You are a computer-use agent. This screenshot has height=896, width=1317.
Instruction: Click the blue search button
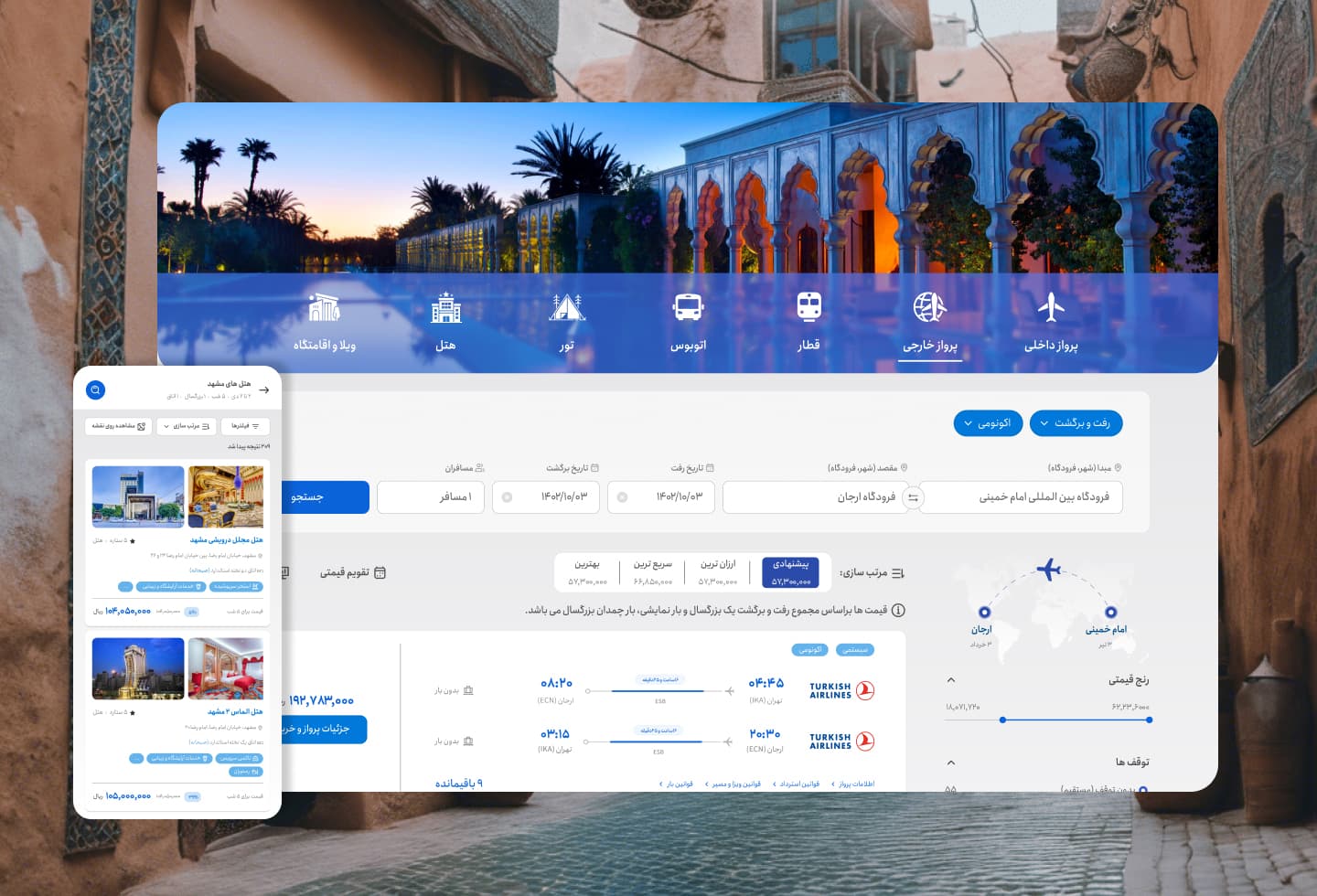(325, 497)
